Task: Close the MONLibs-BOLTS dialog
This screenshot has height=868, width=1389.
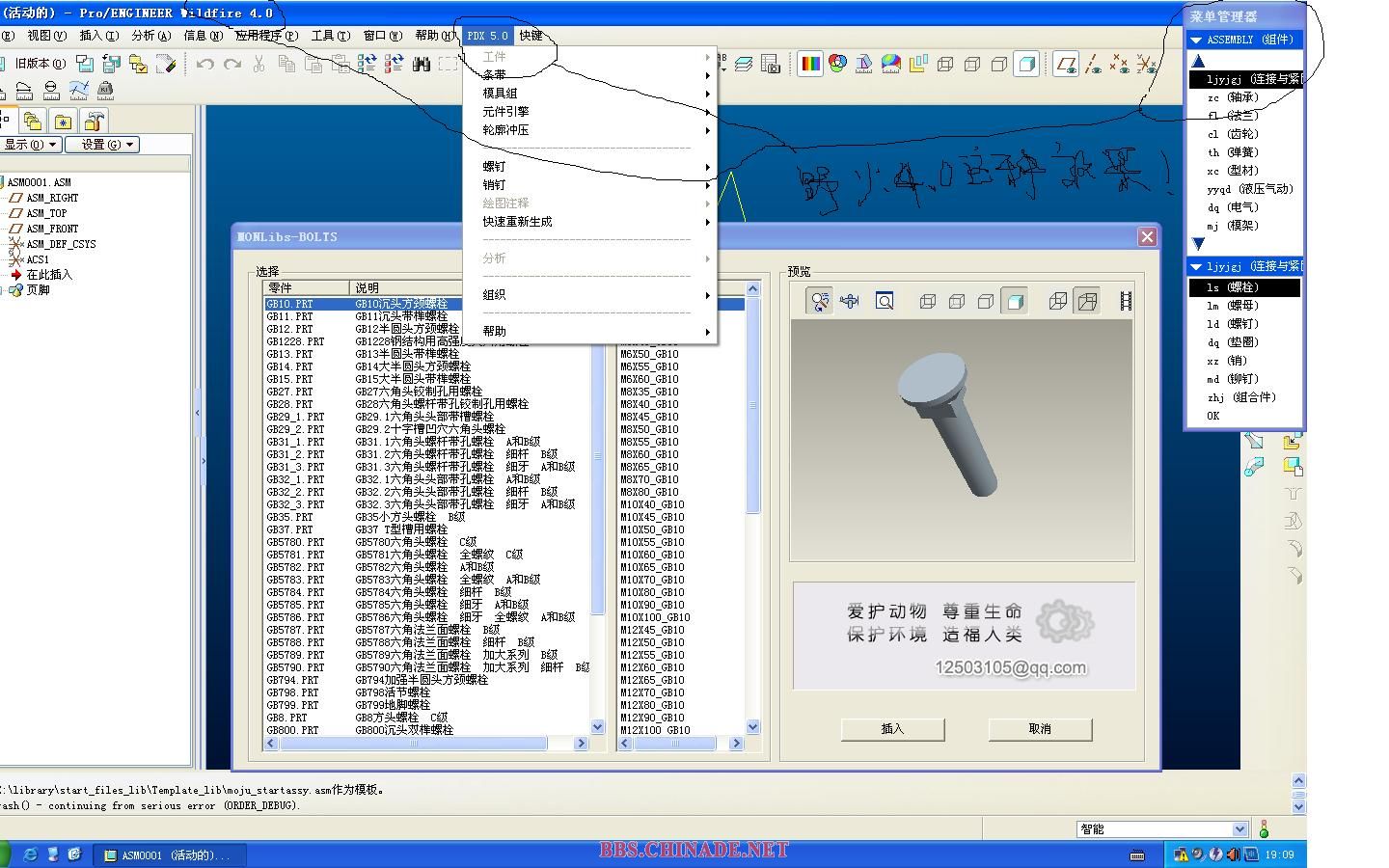Action: [x=1147, y=237]
